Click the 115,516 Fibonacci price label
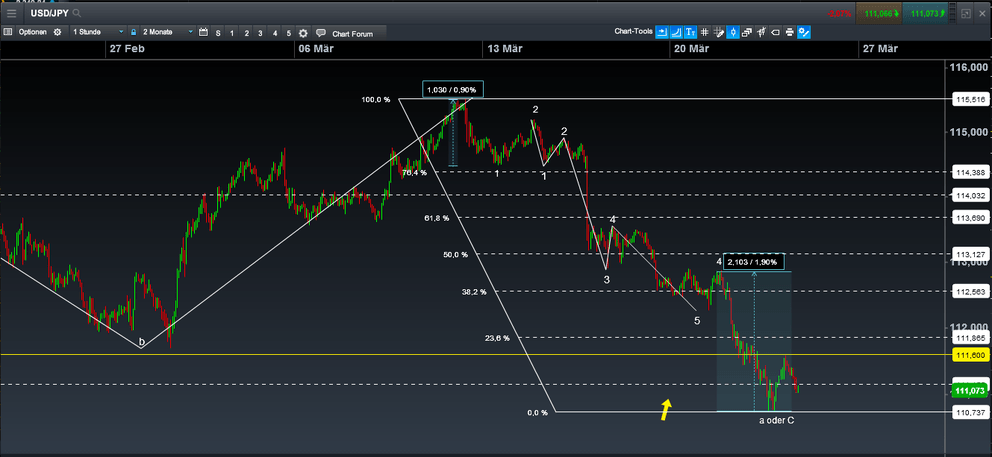The width and height of the screenshot is (992, 457). point(970,99)
